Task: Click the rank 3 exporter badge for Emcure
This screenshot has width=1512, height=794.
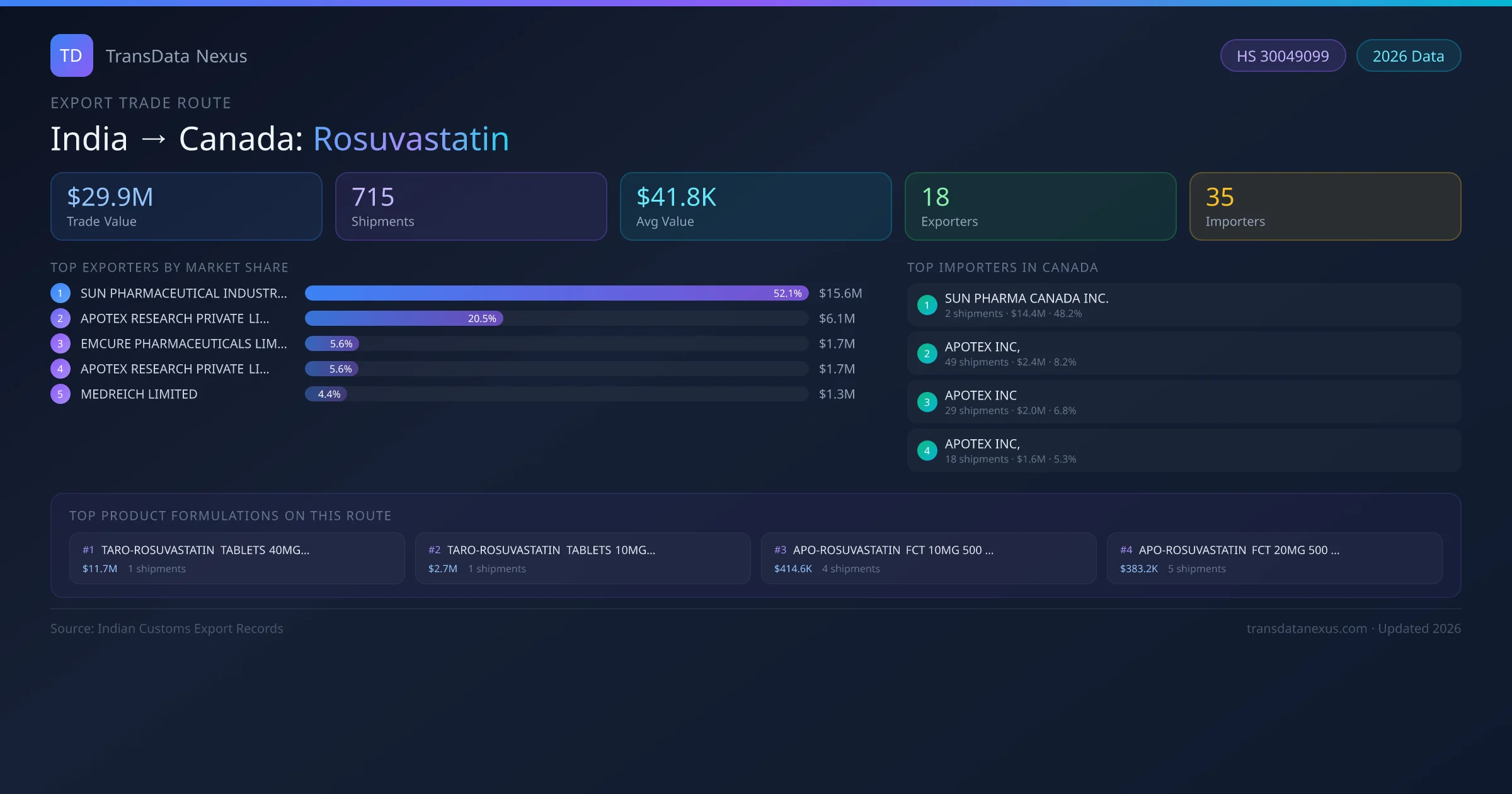Action: pyautogui.click(x=60, y=343)
